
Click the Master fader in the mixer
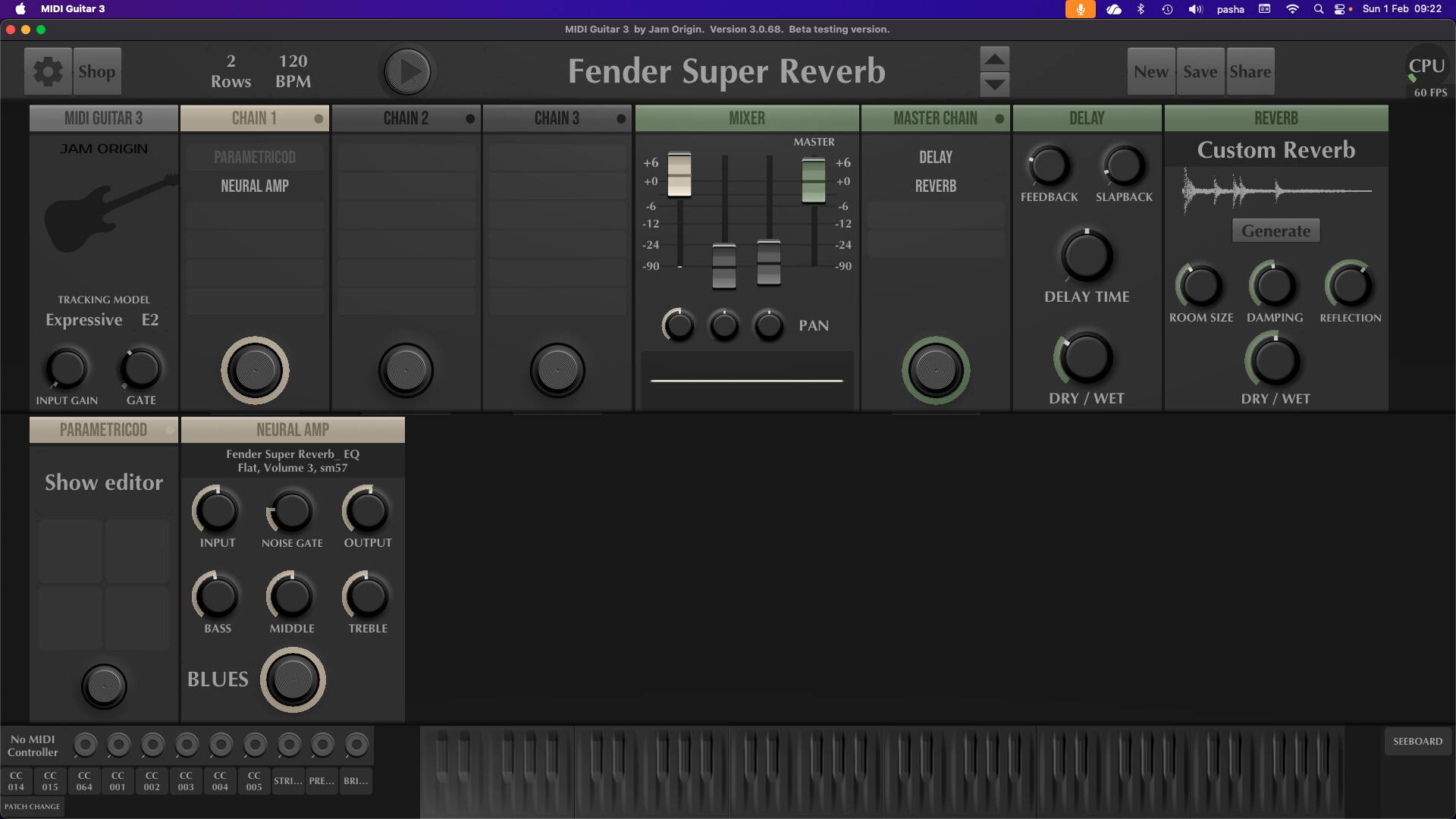(x=813, y=180)
